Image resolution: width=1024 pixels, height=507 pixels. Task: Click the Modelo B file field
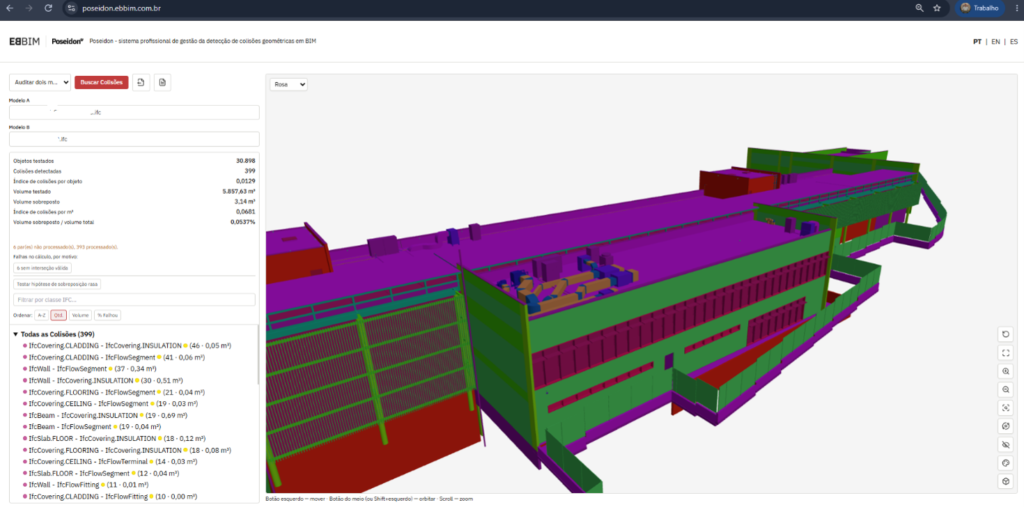(x=134, y=139)
